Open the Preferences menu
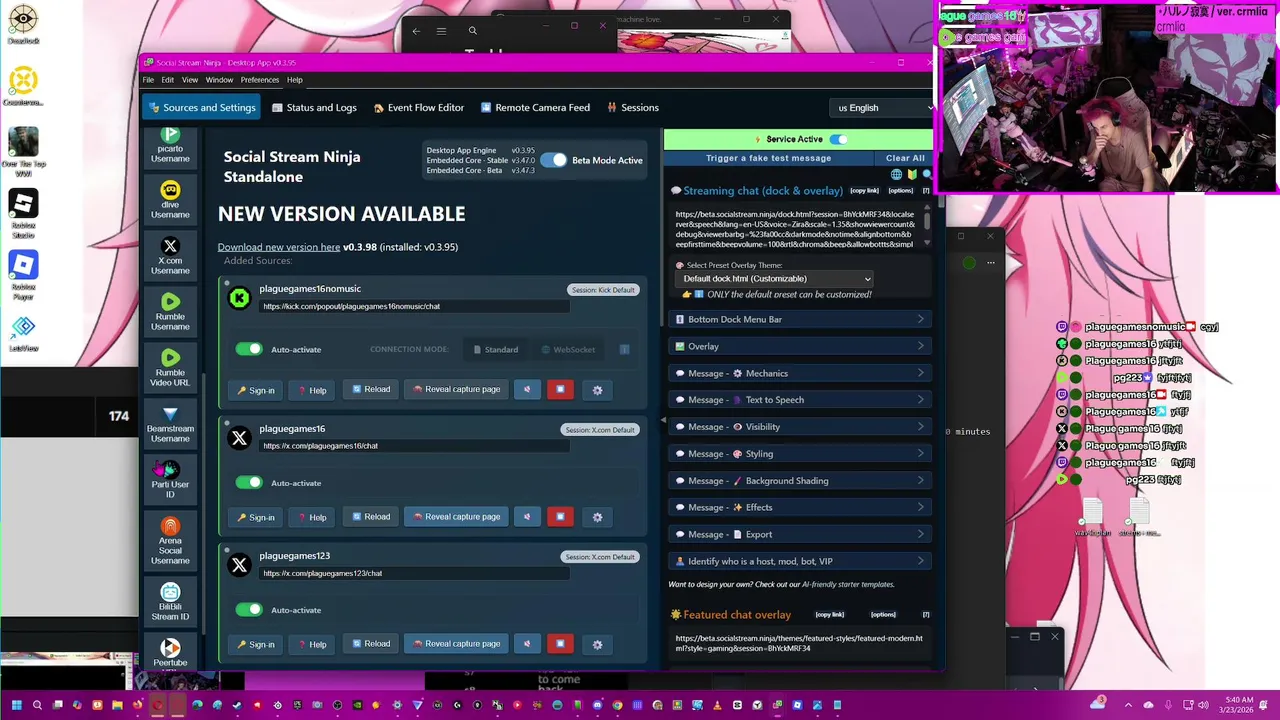Viewport: 1280px width, 720px height. point(260,80)
